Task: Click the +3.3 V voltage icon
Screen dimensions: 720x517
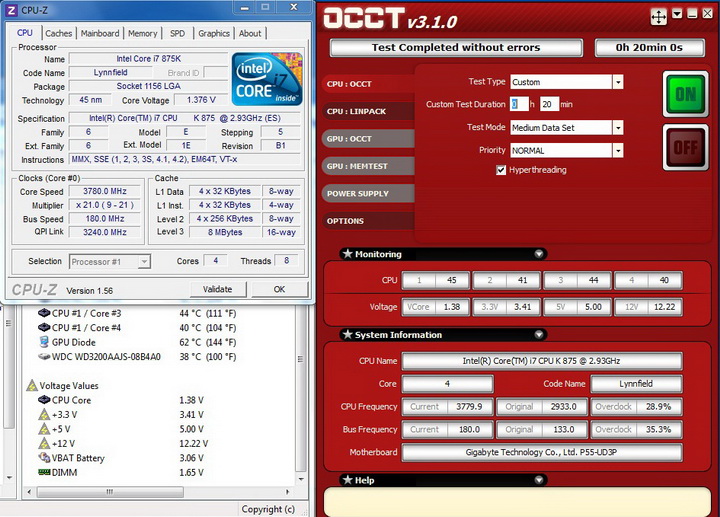Action: [44, 414]
